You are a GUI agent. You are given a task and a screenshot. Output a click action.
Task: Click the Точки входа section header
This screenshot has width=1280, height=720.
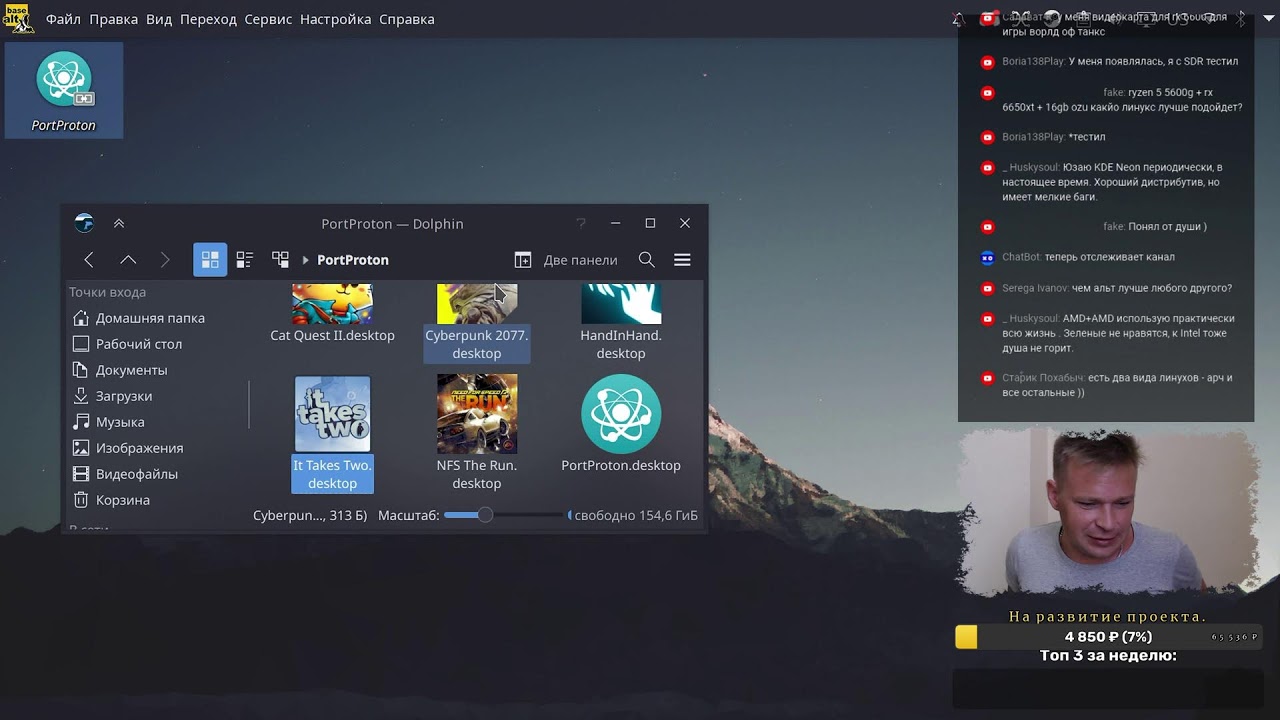107,292
